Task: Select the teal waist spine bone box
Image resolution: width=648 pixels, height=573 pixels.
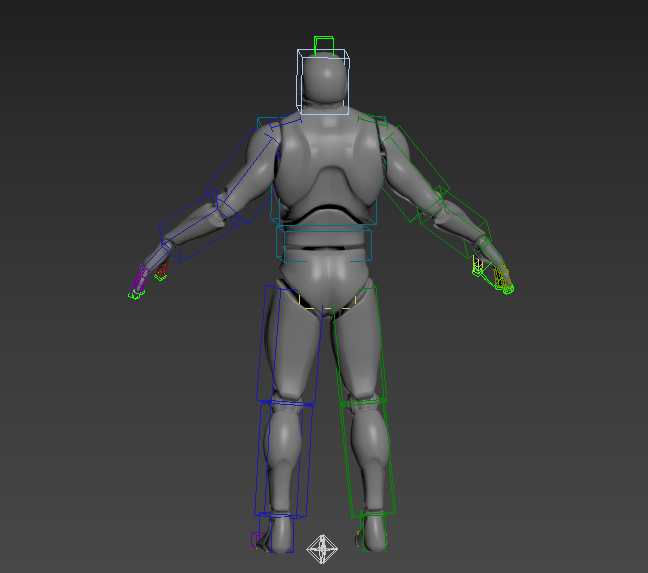Action: [x=324, y=244]
